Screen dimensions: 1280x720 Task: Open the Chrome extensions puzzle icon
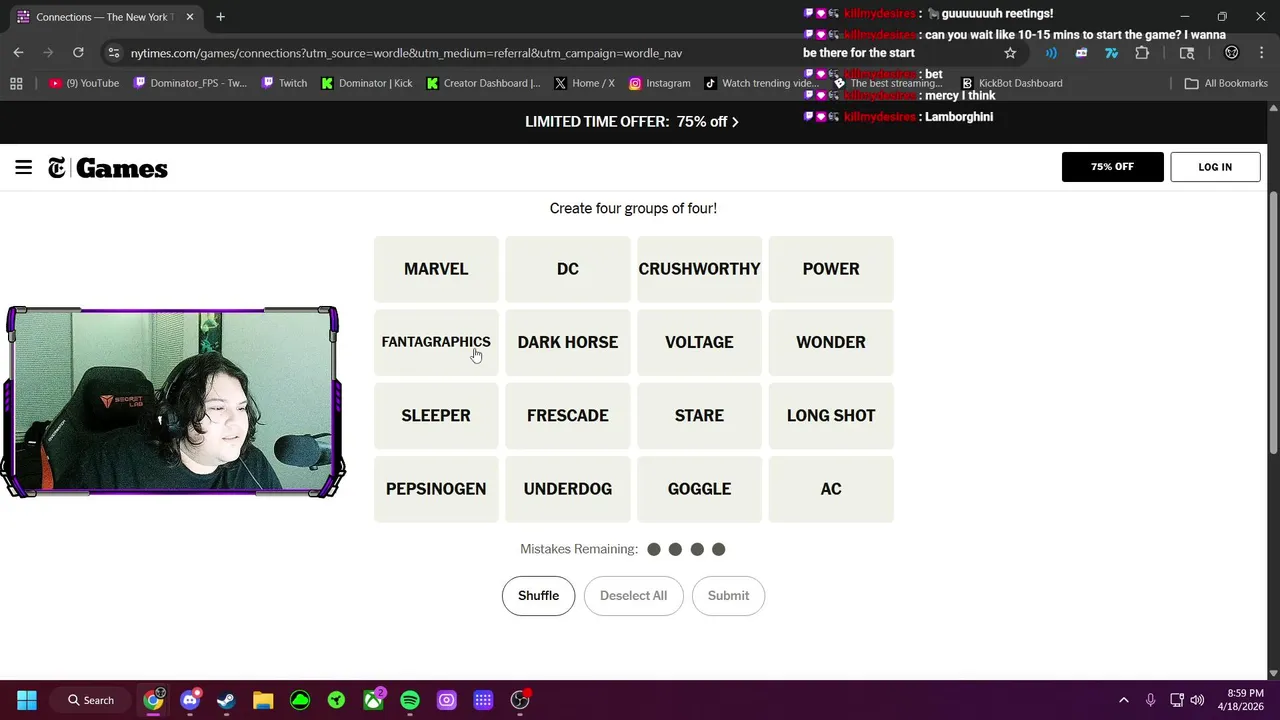pos(1142,53)
